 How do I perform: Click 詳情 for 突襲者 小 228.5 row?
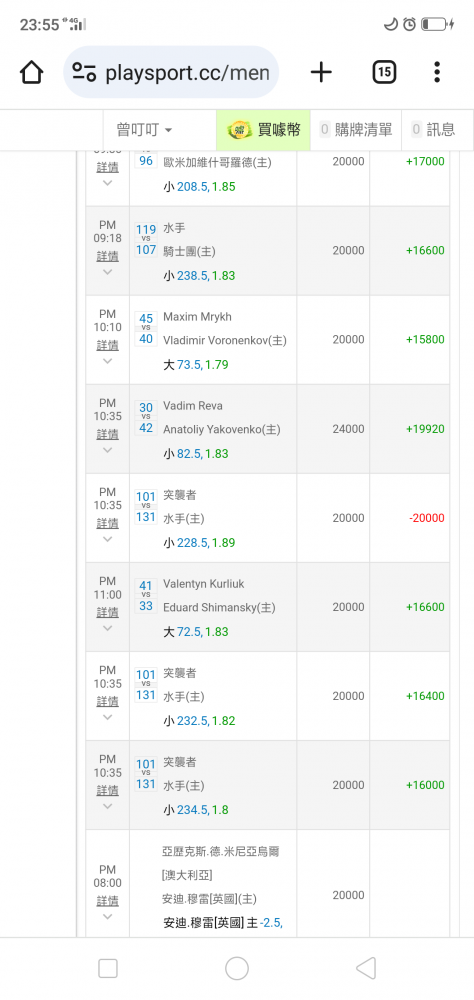coord(107,523)
